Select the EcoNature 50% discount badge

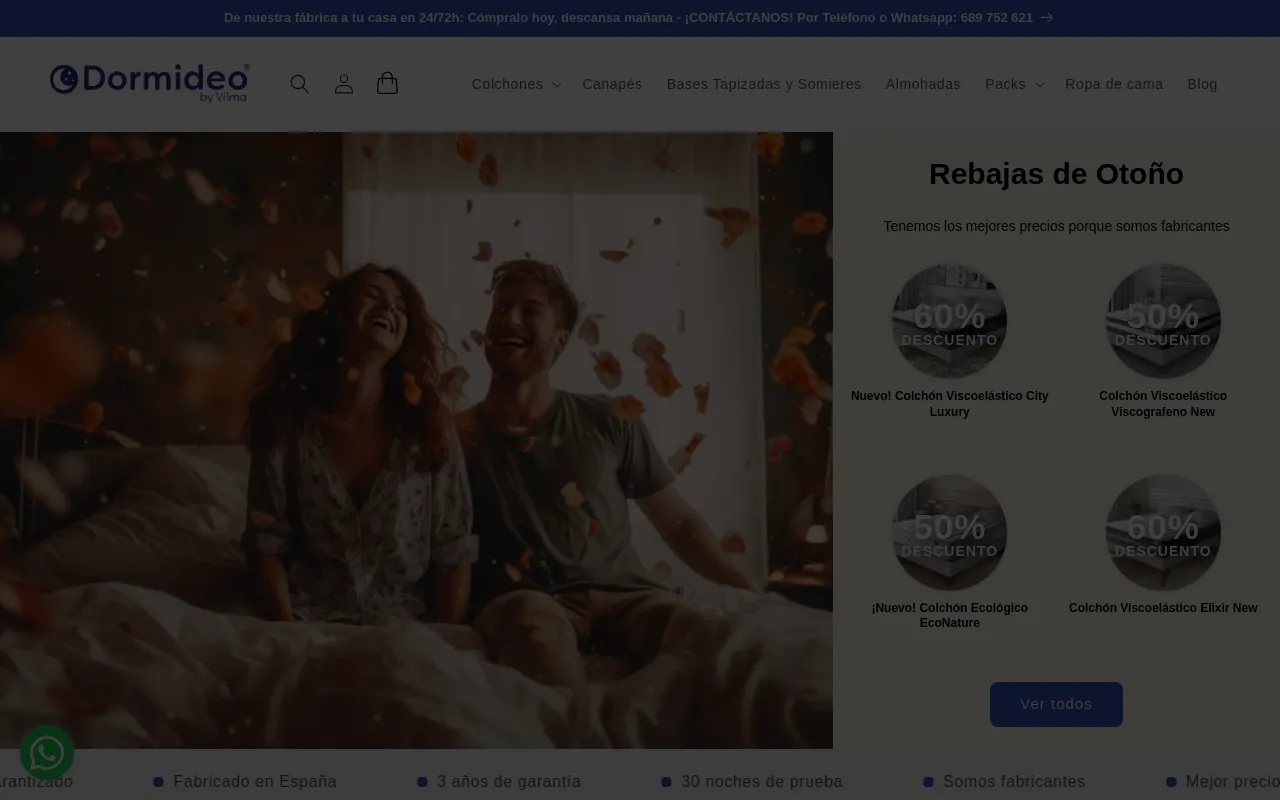(949, 533)
